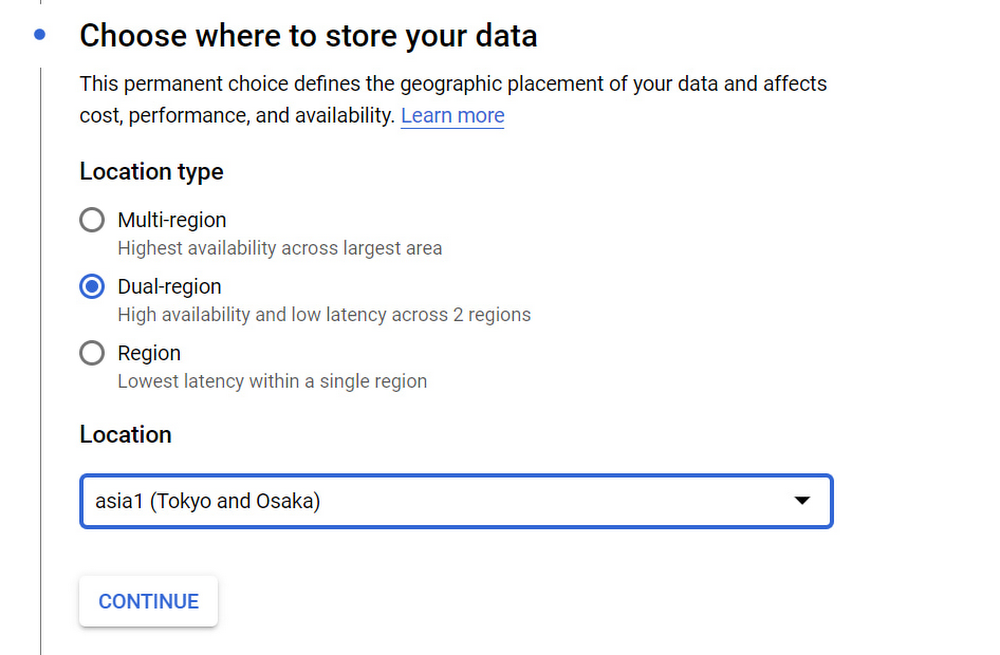The height and width of the screenshot is (655, 1000).
Task: Click the dropdown arrow on the location selector
Action: pyautogui.click(x=803, y=501)
